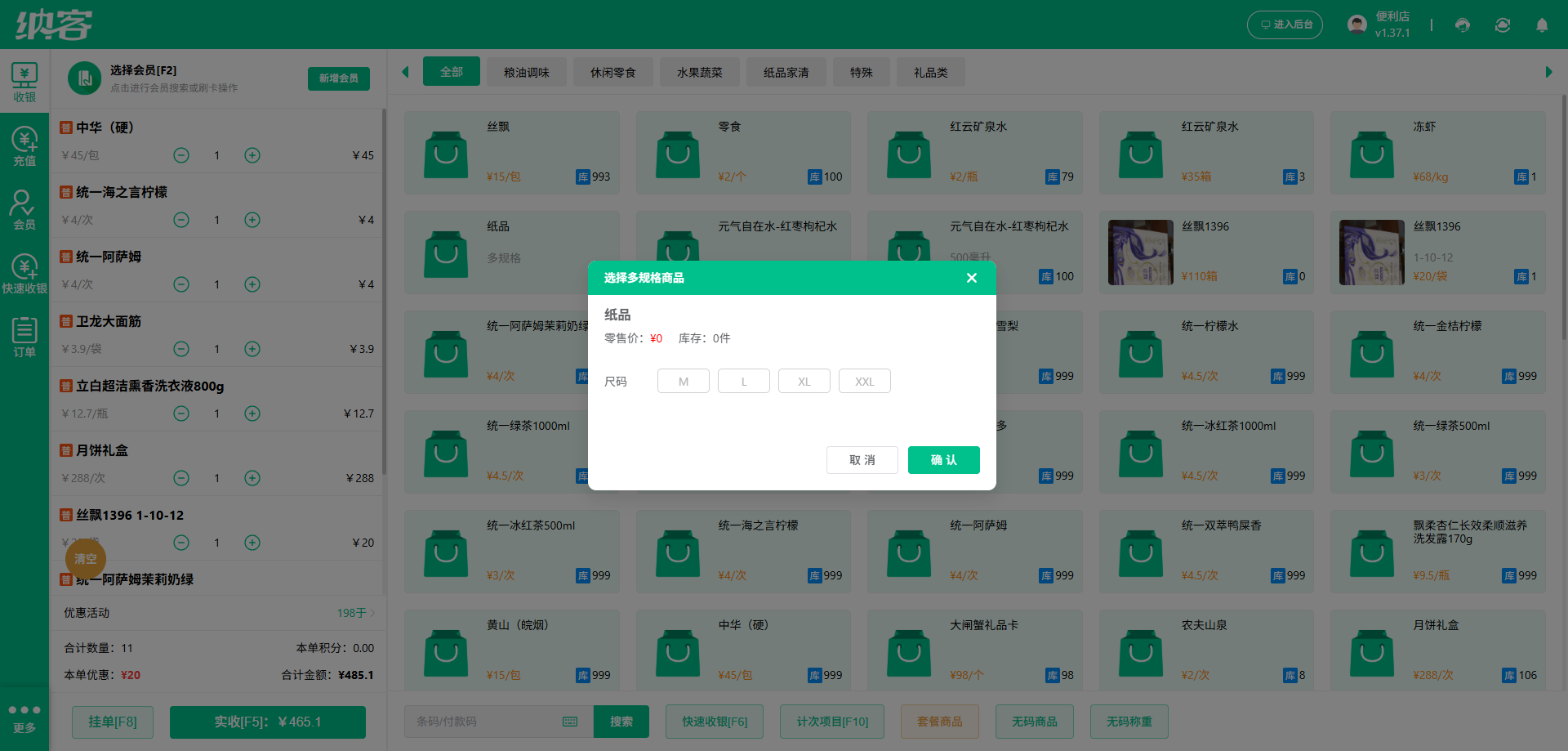
Task: Open the 充值 recharge sidebar icon
Action: pos(24,146)
